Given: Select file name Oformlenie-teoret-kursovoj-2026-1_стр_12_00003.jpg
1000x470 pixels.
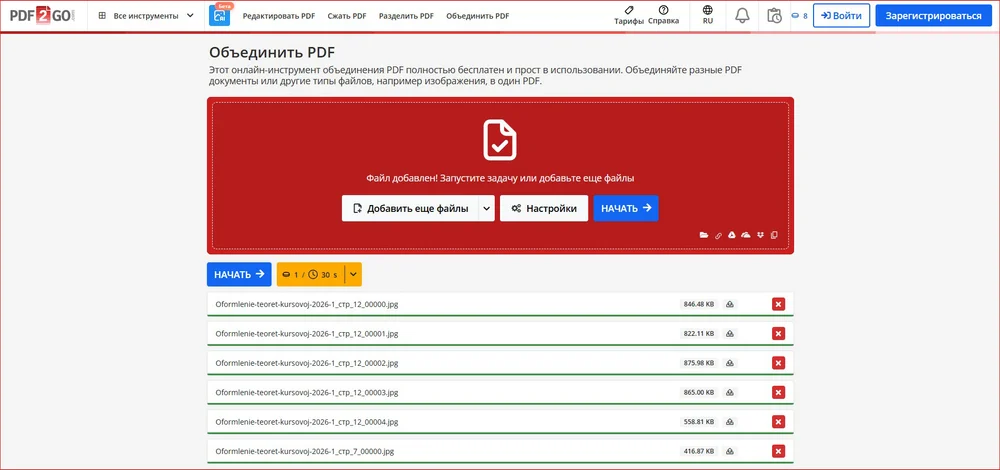Looking at the screenshot, I should tap(307, 392).
